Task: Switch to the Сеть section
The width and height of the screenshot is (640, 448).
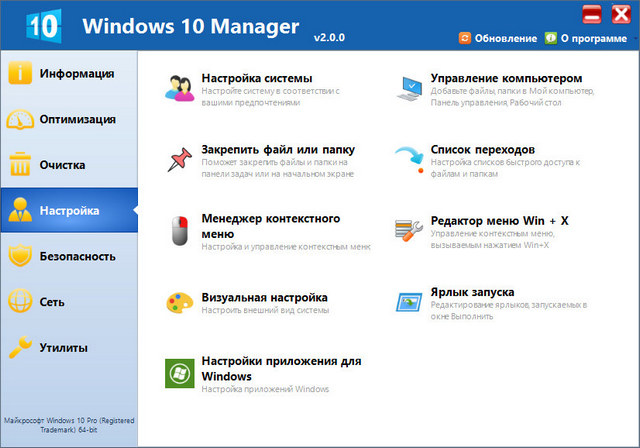Action: coord(69,302)
